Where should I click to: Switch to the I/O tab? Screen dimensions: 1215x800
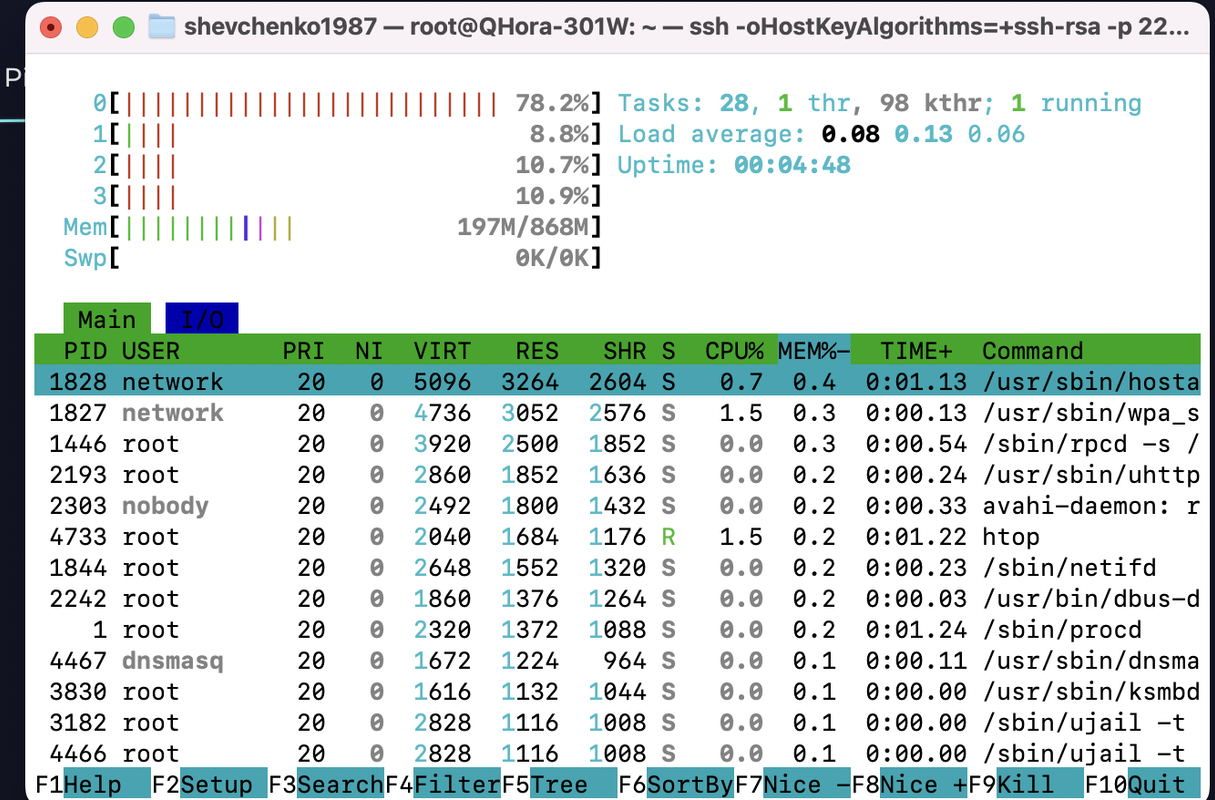click(202, 319)
